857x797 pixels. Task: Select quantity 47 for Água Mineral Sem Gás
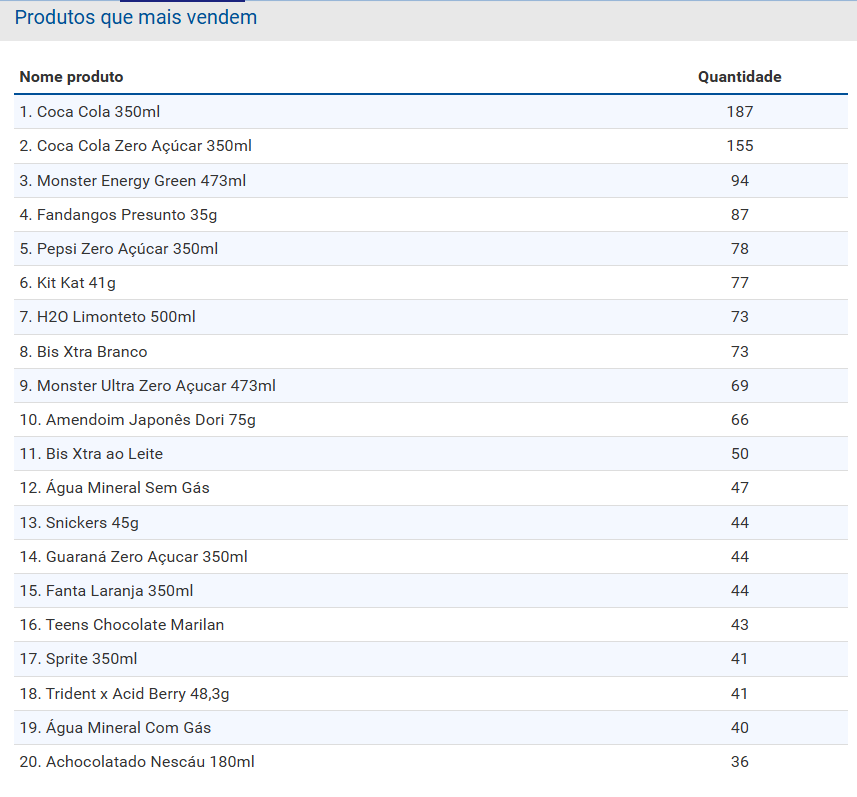(740, 488)
